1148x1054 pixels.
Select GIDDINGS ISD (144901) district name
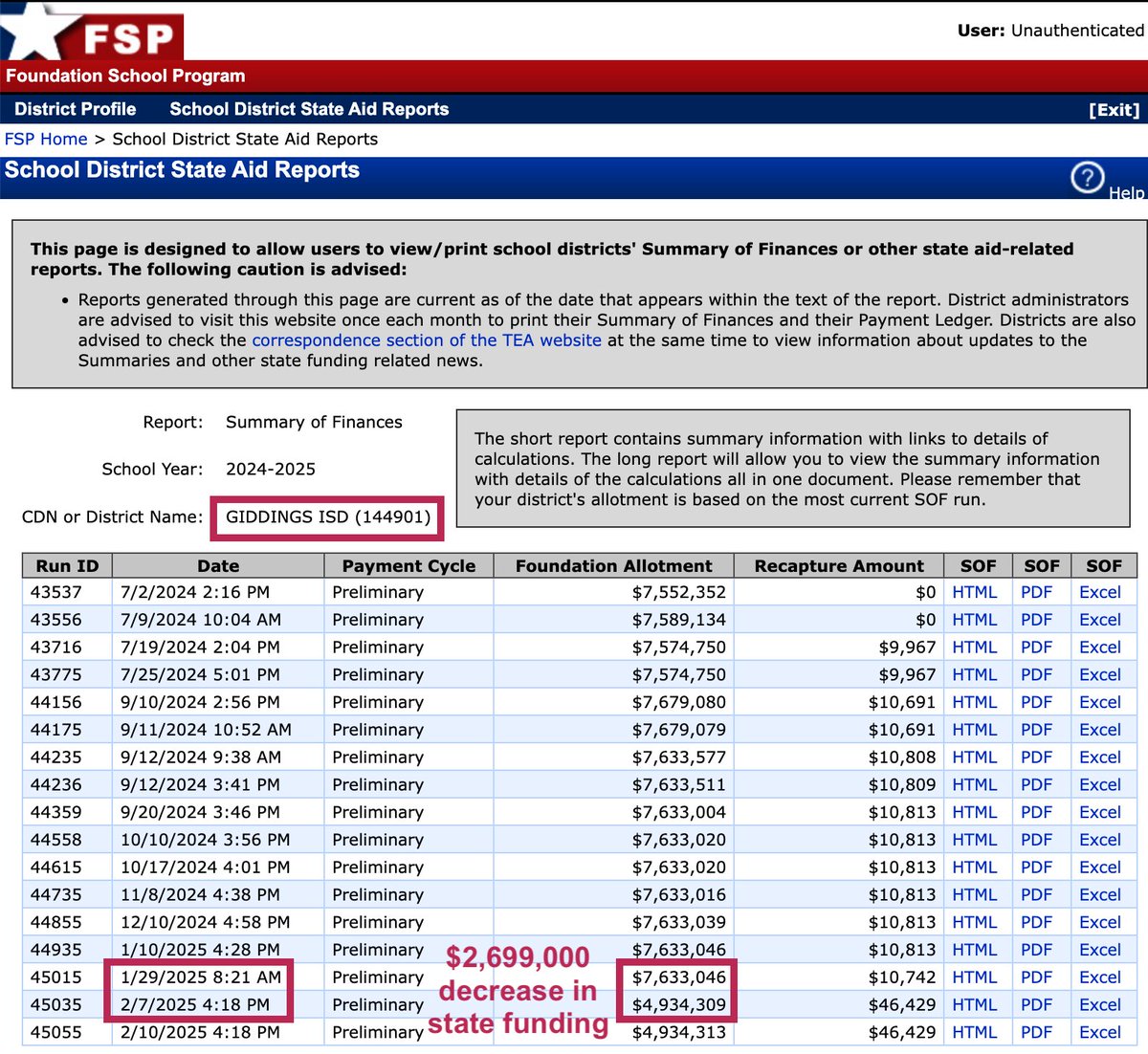click(328, 516)
